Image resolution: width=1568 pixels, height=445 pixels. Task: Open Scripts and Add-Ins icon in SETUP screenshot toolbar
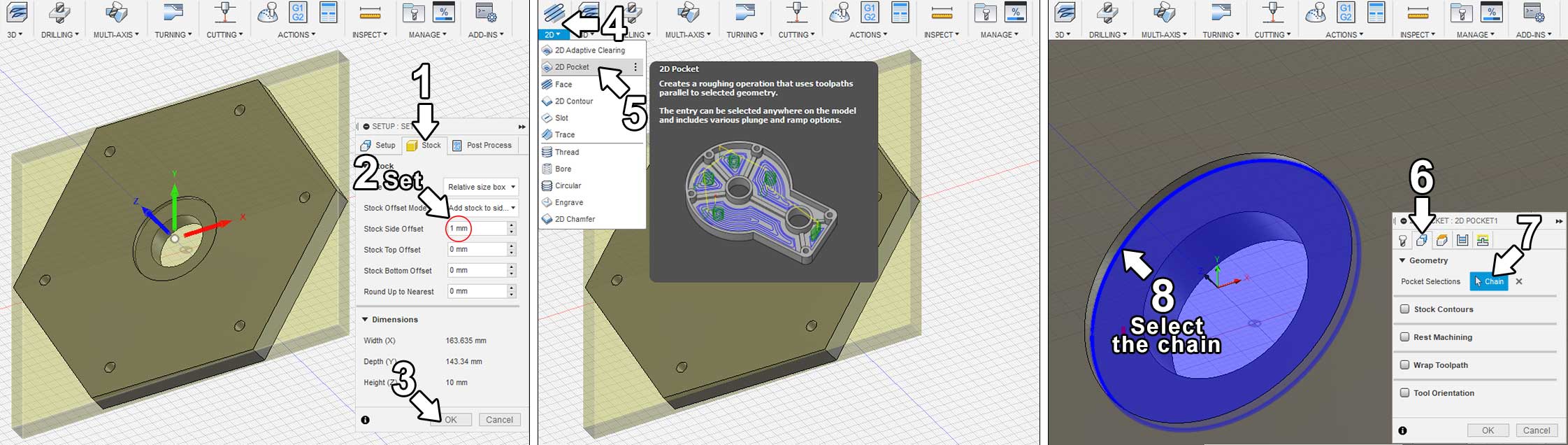[x=485, y=12]
